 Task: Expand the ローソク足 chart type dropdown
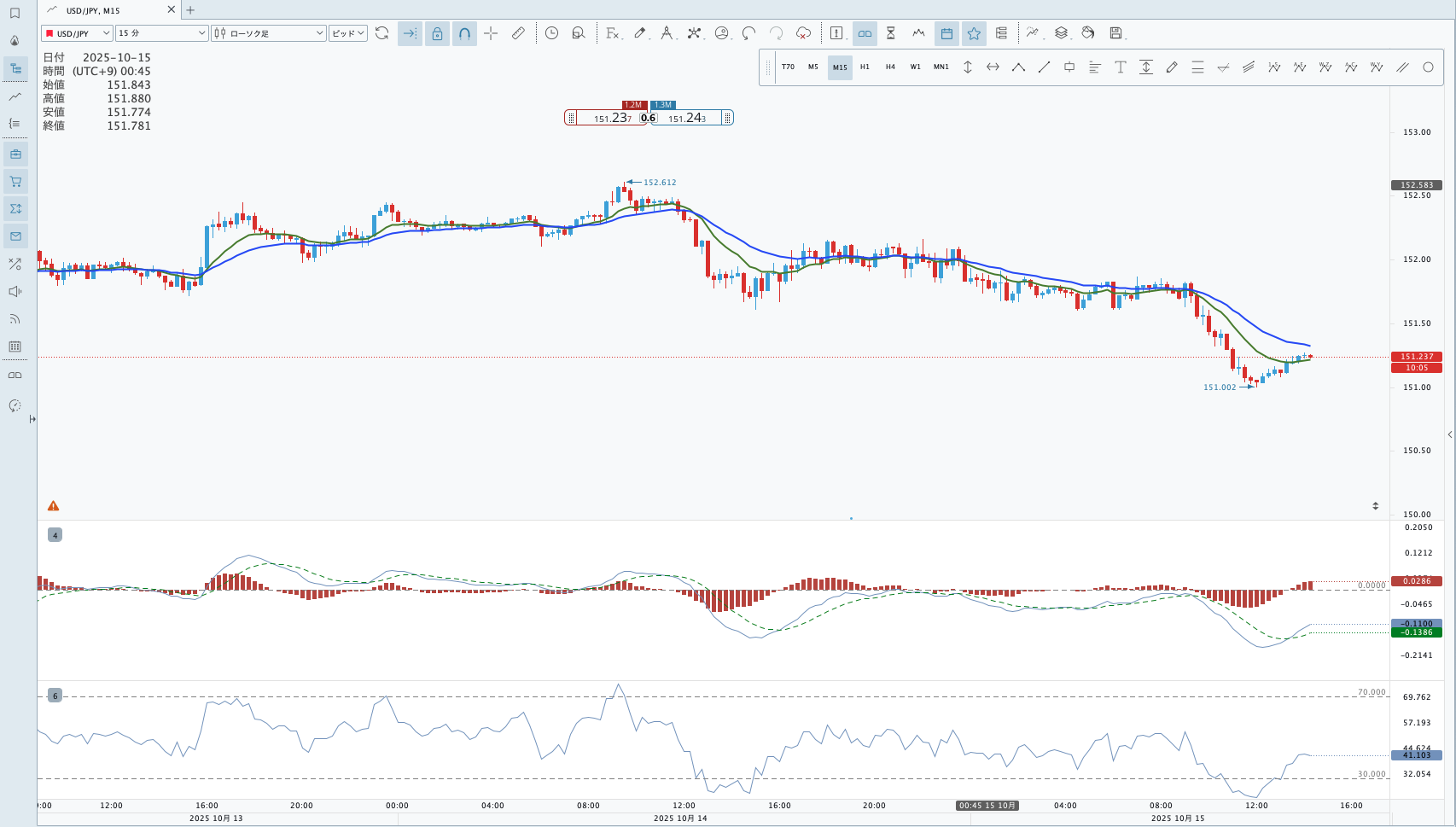[269, 33]
